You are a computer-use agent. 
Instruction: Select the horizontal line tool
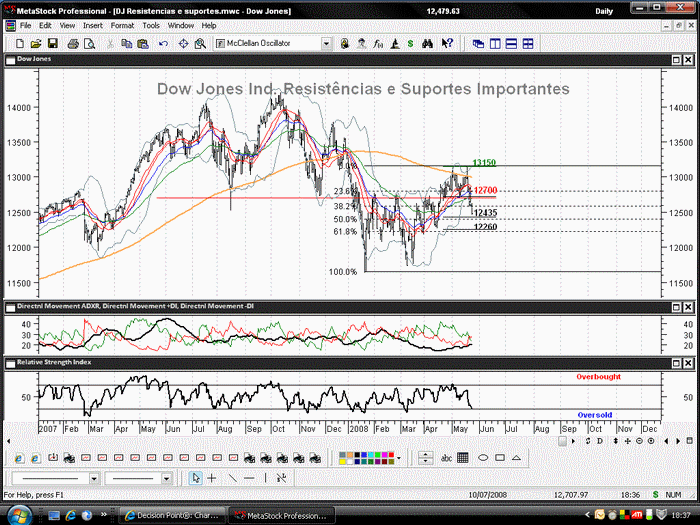click(249, 478)
